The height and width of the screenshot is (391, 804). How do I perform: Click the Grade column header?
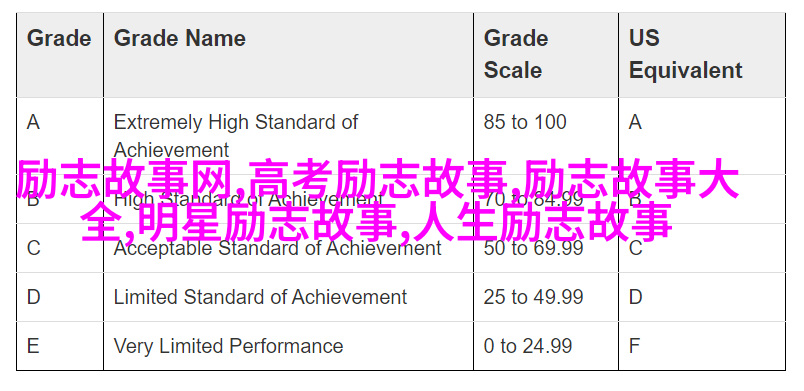(59, 55)
